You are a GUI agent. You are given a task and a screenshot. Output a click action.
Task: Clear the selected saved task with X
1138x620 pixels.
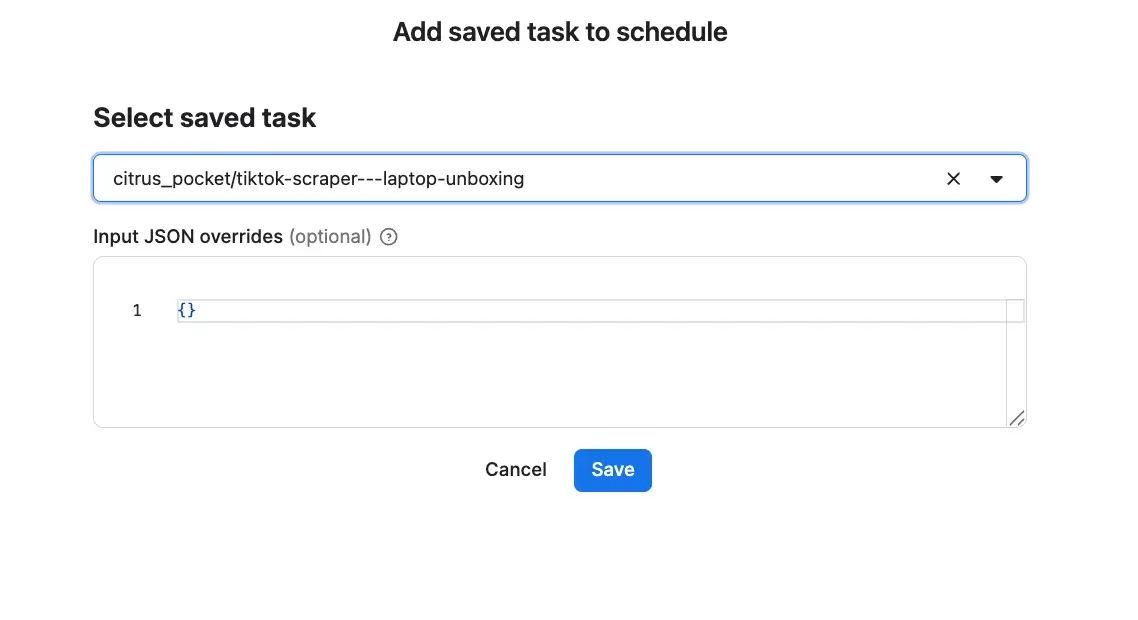tap(953, 179)
